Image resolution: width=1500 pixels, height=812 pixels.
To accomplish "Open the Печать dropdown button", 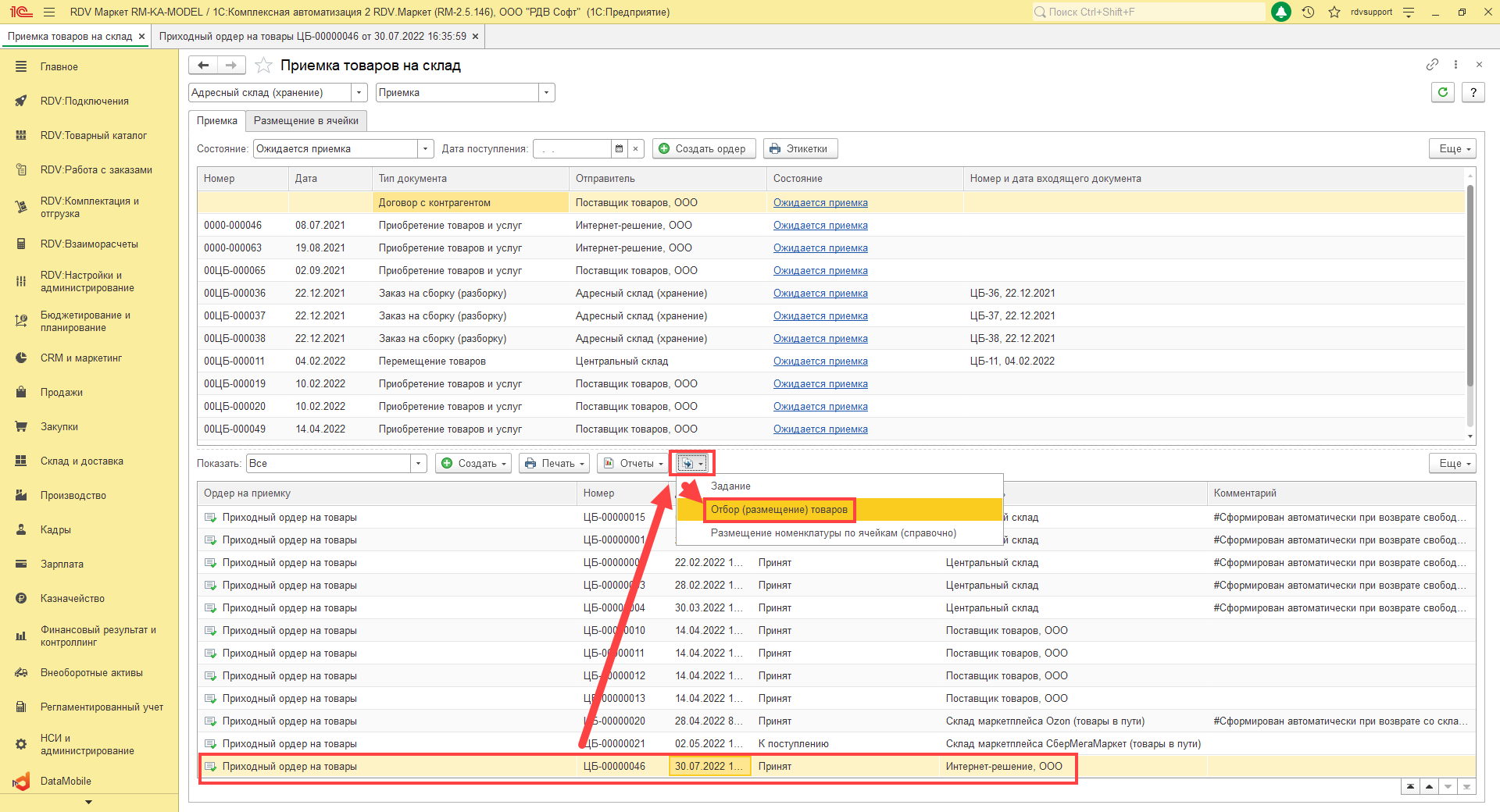I will click(x=555, y=463).
